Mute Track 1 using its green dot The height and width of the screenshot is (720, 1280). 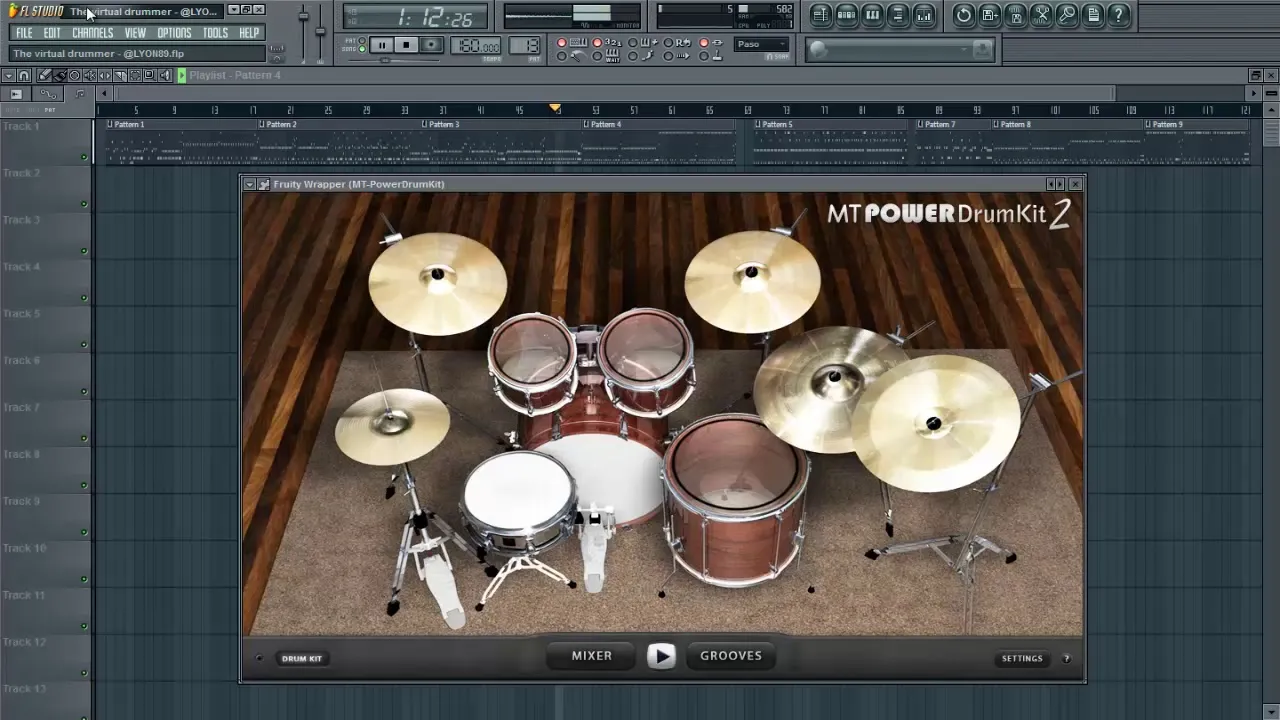(x=84, y=157)
